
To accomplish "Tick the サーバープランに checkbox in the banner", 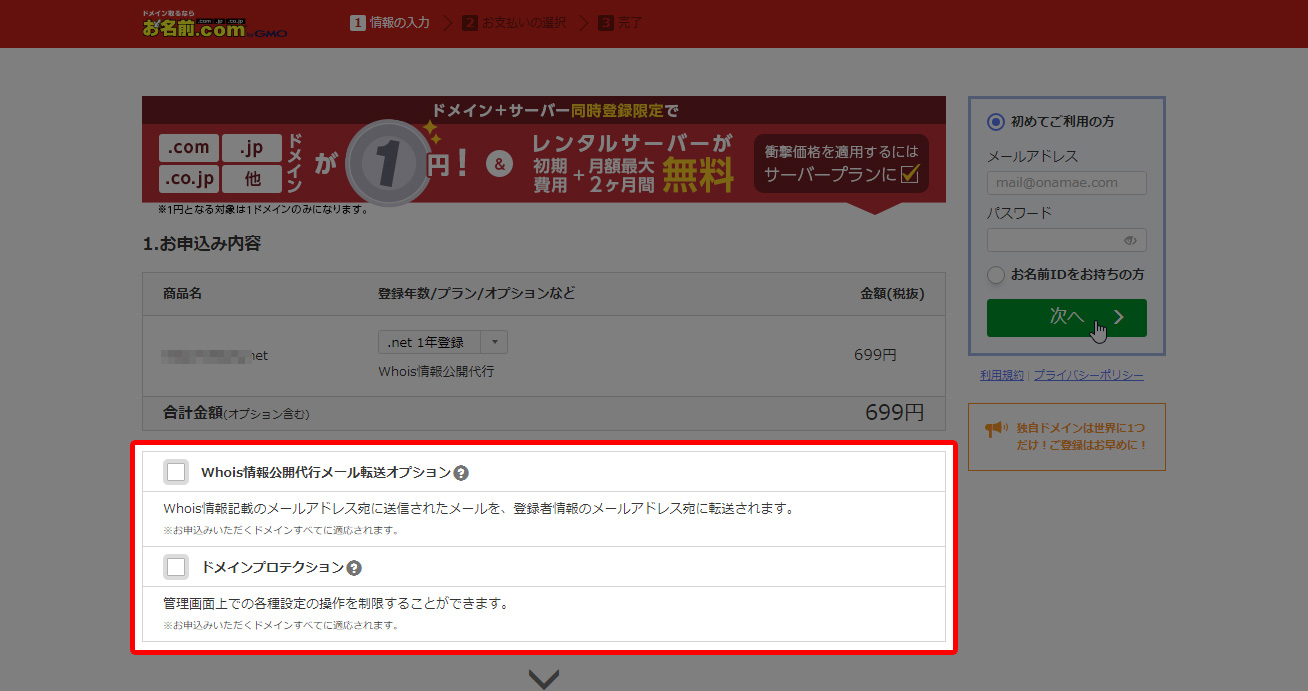I will point(909,175).
